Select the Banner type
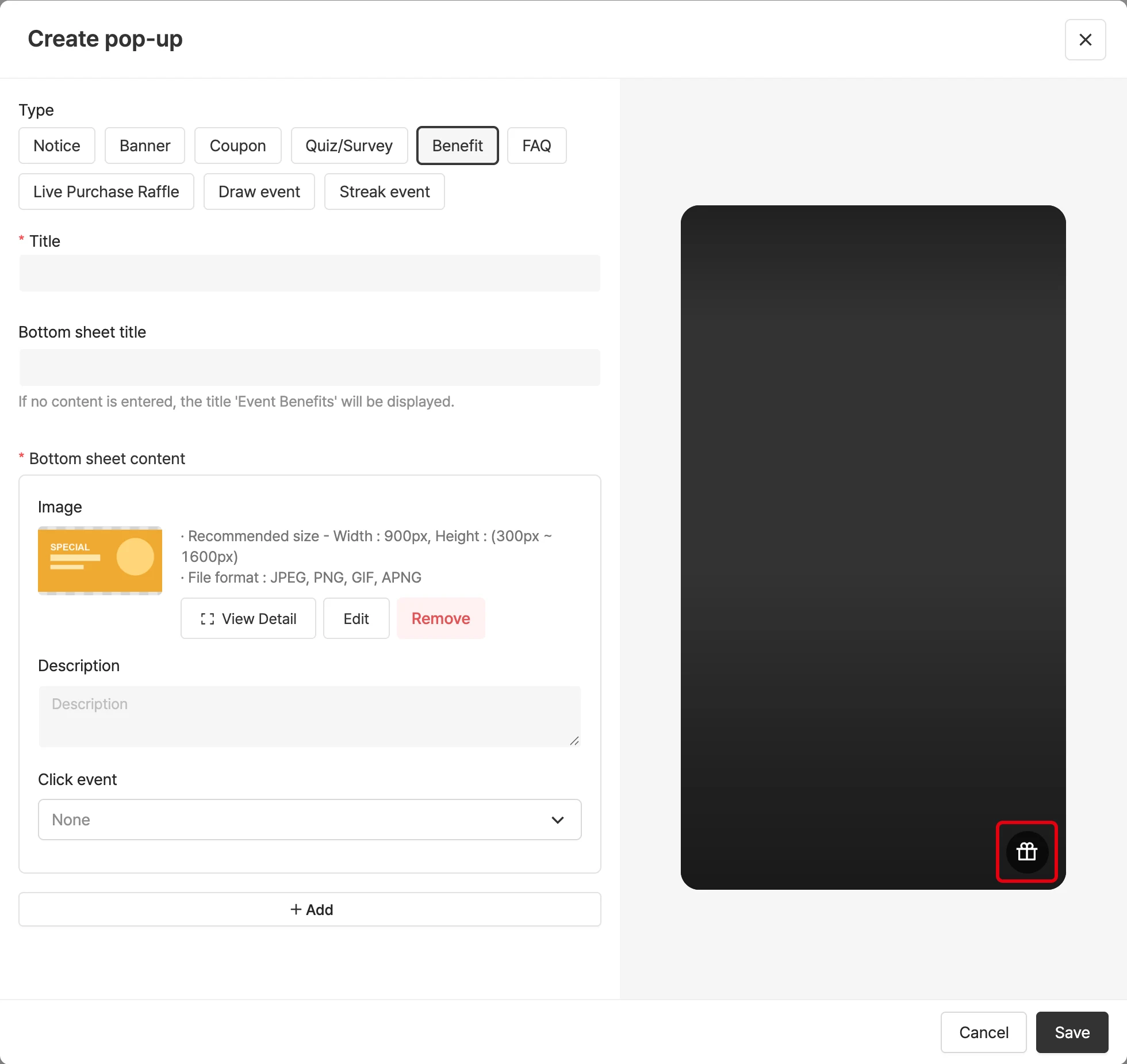The width and height of the screenshot is (1127, 1064). click(x=145, y=146)
